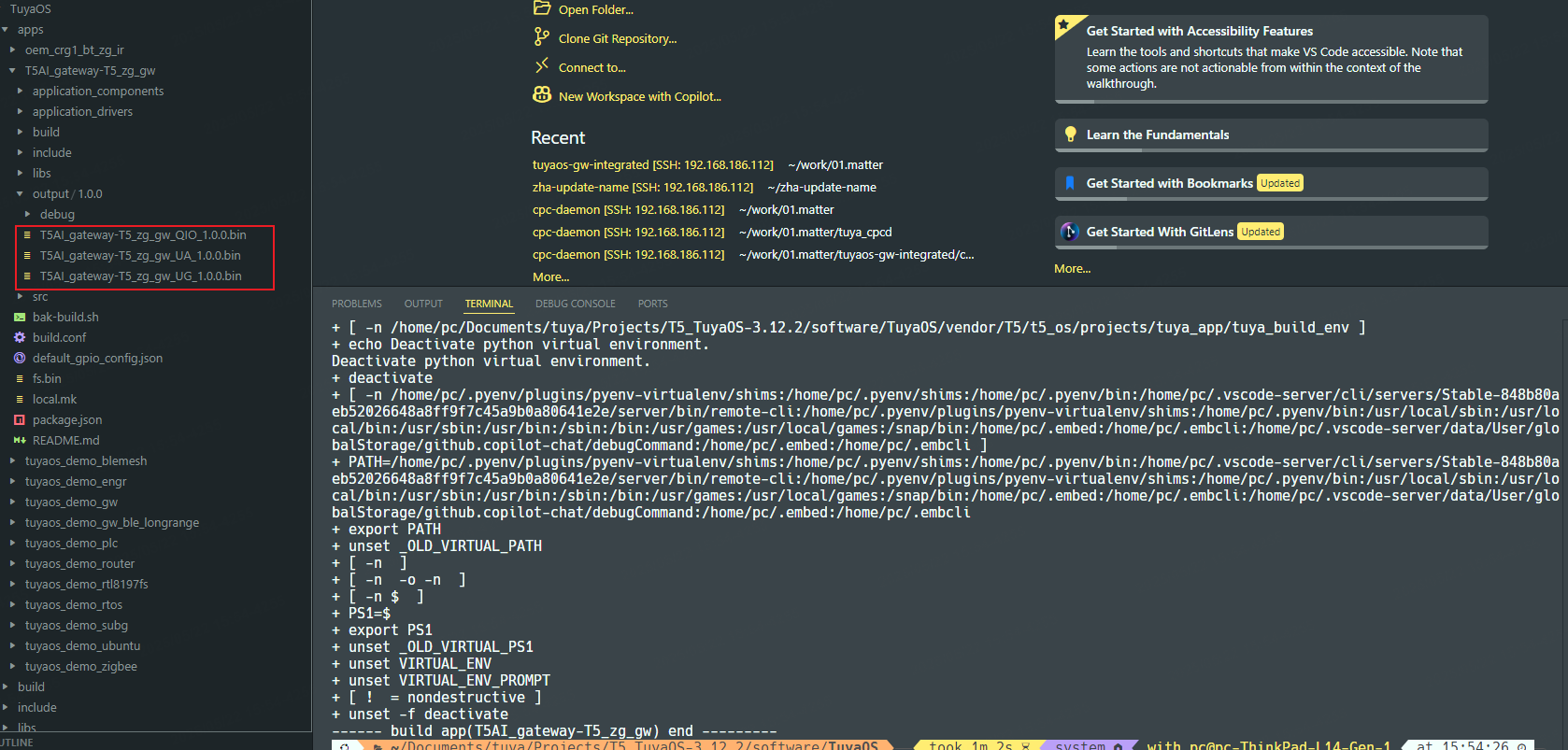Open local.mk file
The width and height of the screenshot is (1568, 750).
54,400
